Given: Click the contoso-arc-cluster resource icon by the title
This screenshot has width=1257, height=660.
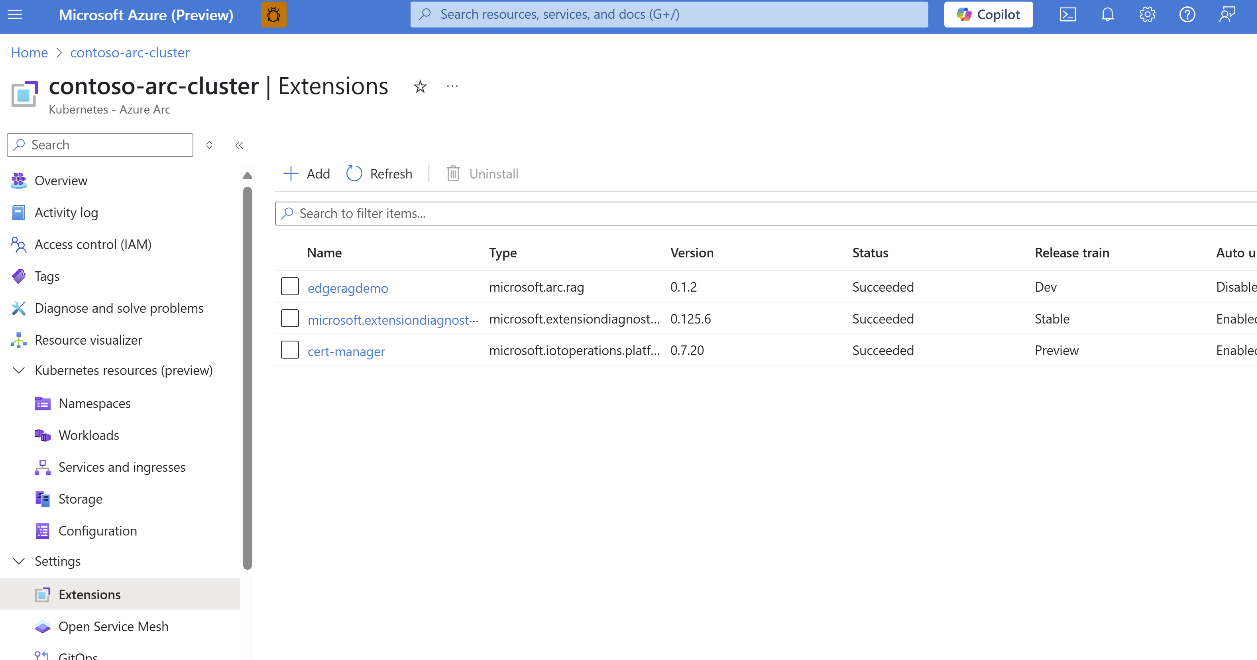Looking at the screenshot, I should (x=24, y=94).
